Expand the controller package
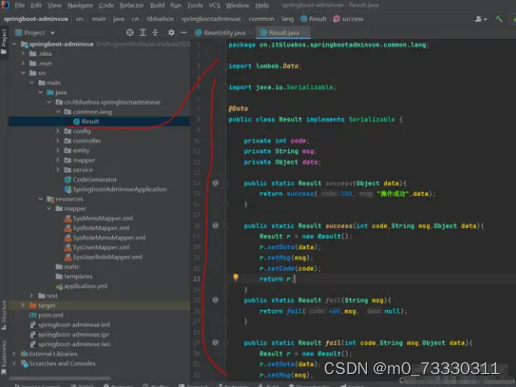The height and width of the screenshot is (387, 516). pos(58,141)
